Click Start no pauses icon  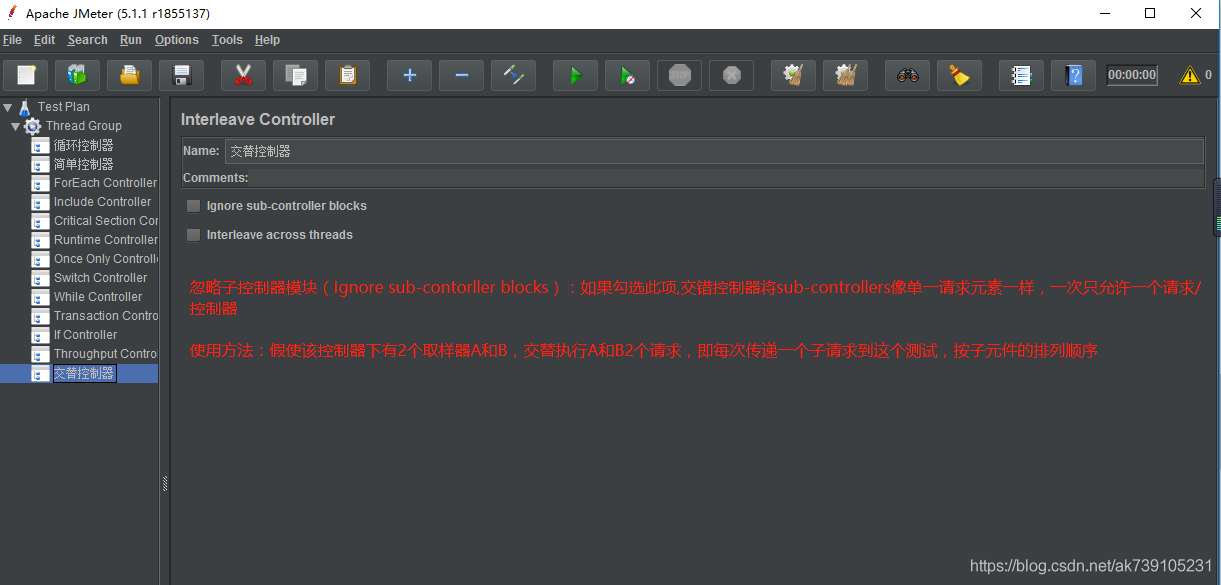[627, 75]
